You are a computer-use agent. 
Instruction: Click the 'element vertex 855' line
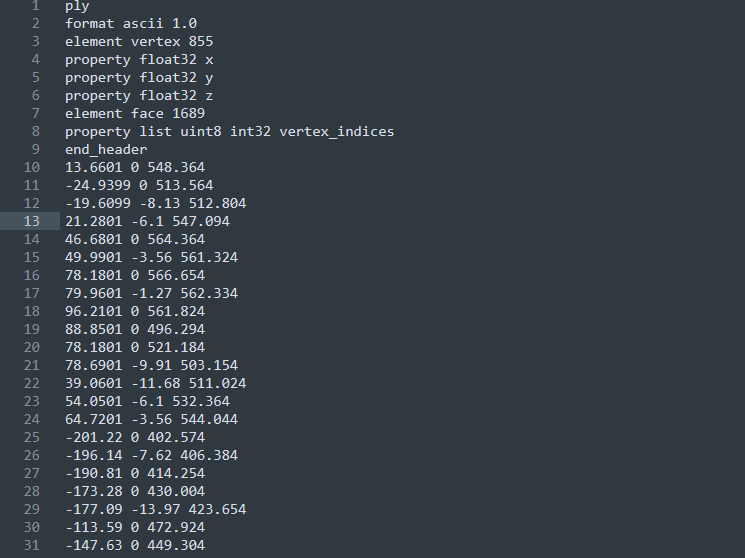pyautogui.click(x=139, y=41)
